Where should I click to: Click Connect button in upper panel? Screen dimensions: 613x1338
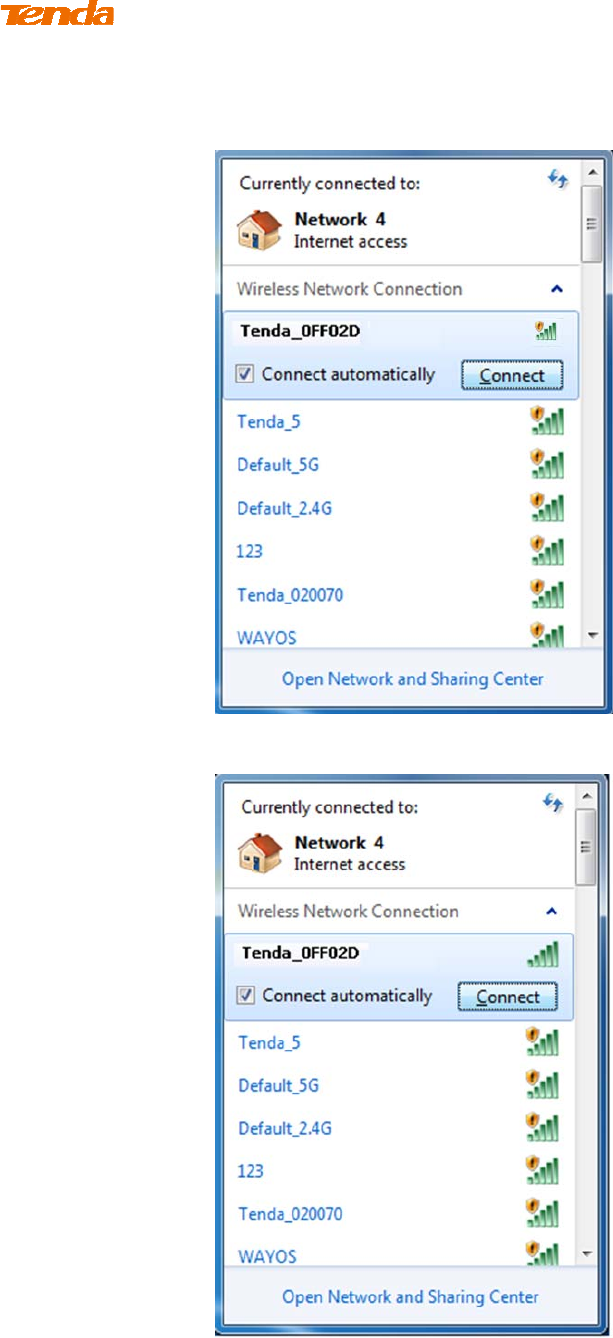coord(512,376)
